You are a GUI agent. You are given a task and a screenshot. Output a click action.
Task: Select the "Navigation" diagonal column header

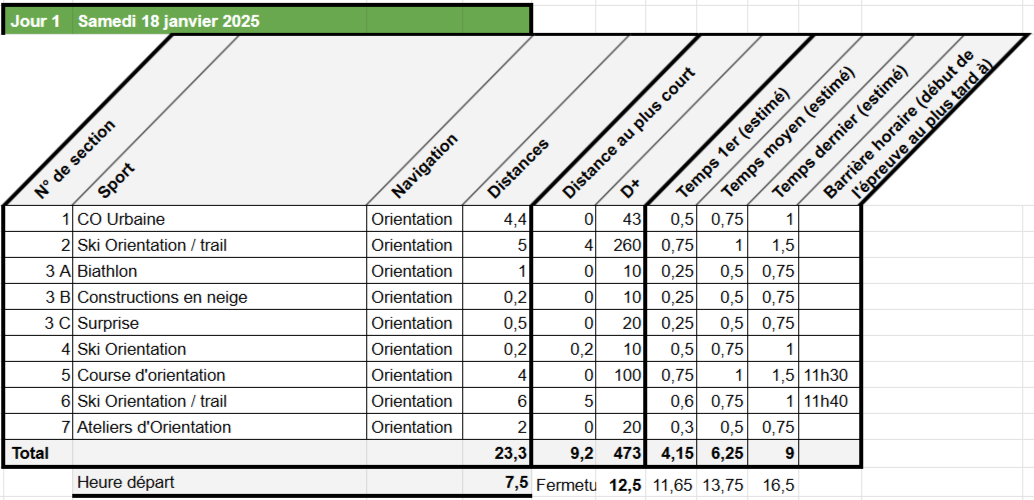pos(424,165)
